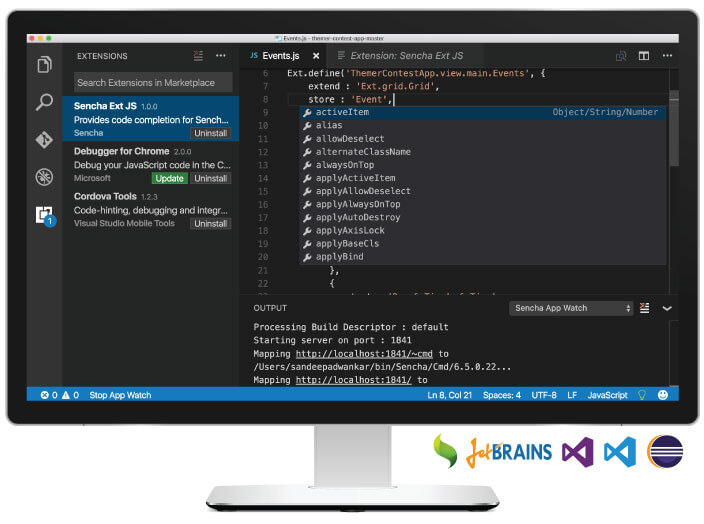The image size is (704, 524).
Task: Click the OUTPUT panel title
Action: click(x=270, y=308)
